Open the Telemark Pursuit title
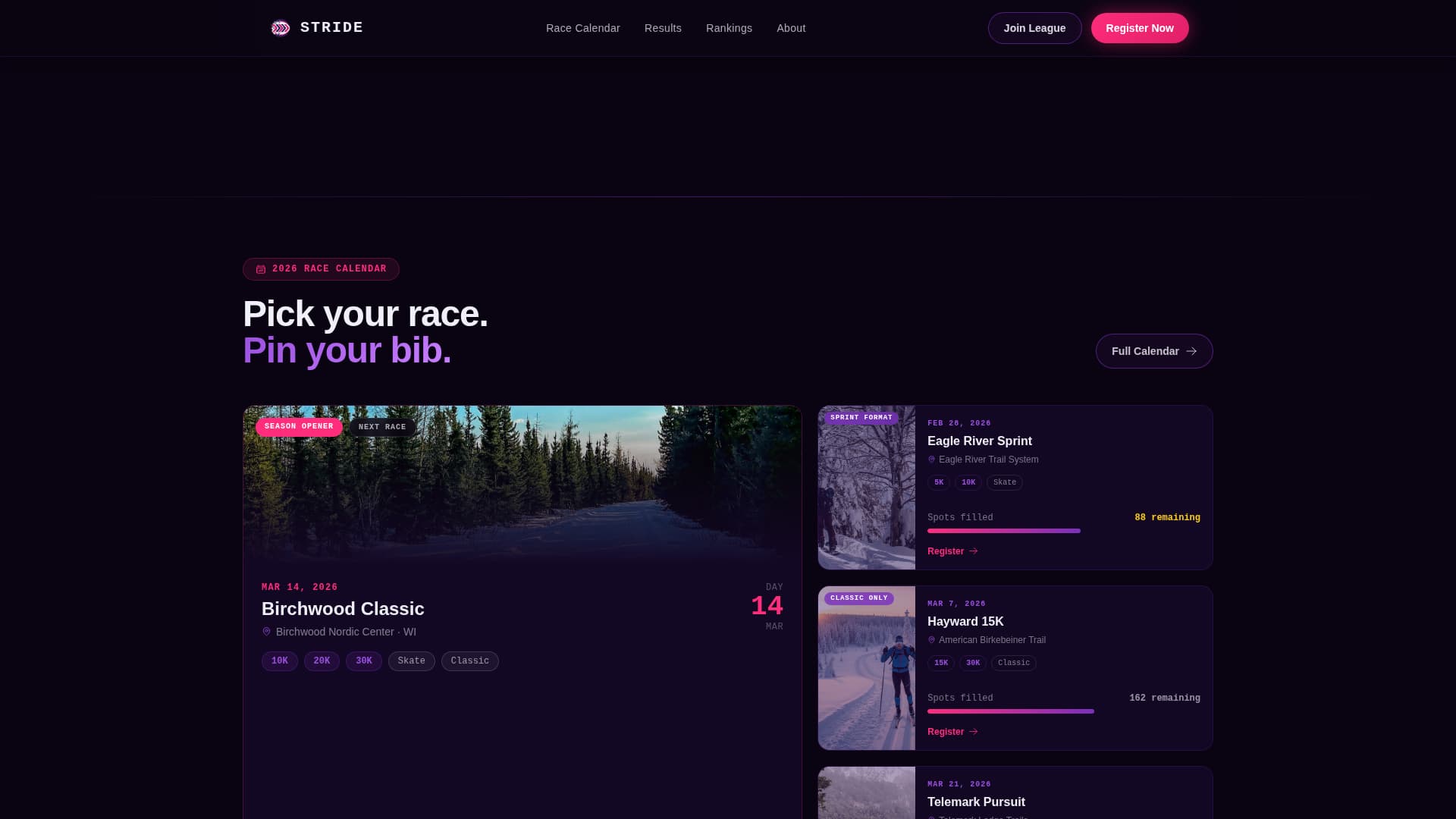The image size is (1456, 819). tap(976, 802)
